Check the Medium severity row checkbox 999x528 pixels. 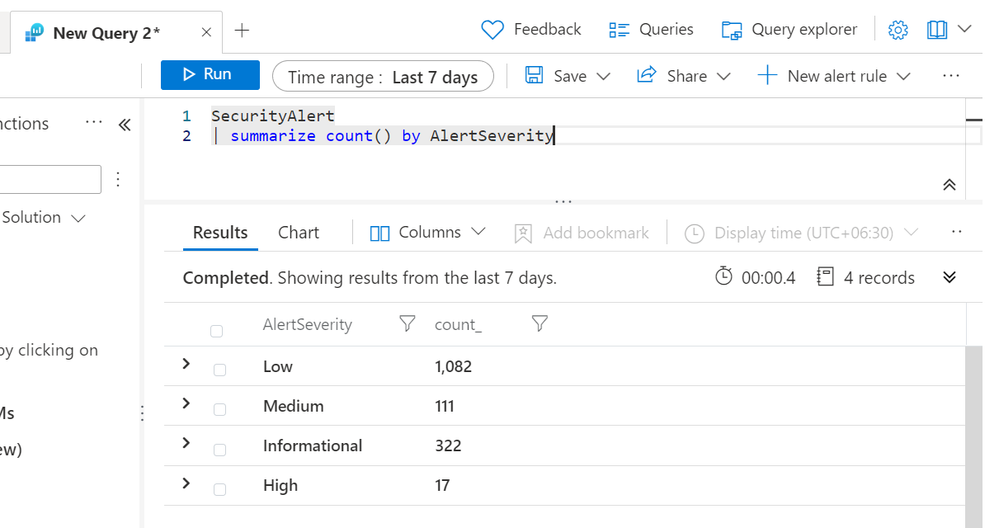pyautogui.click(x=220, y=410)
